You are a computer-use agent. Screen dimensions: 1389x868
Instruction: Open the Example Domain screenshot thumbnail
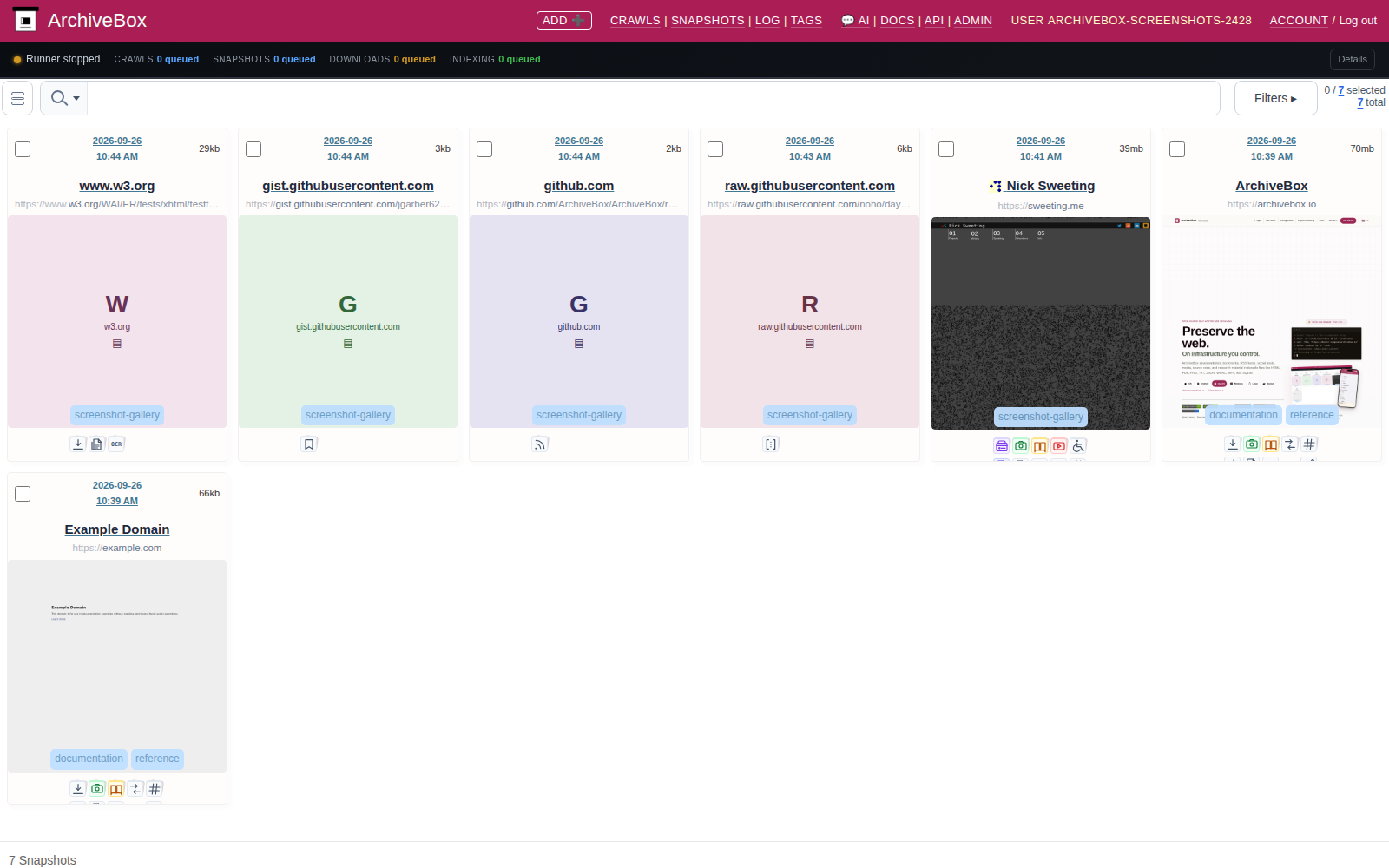point(117,666)
